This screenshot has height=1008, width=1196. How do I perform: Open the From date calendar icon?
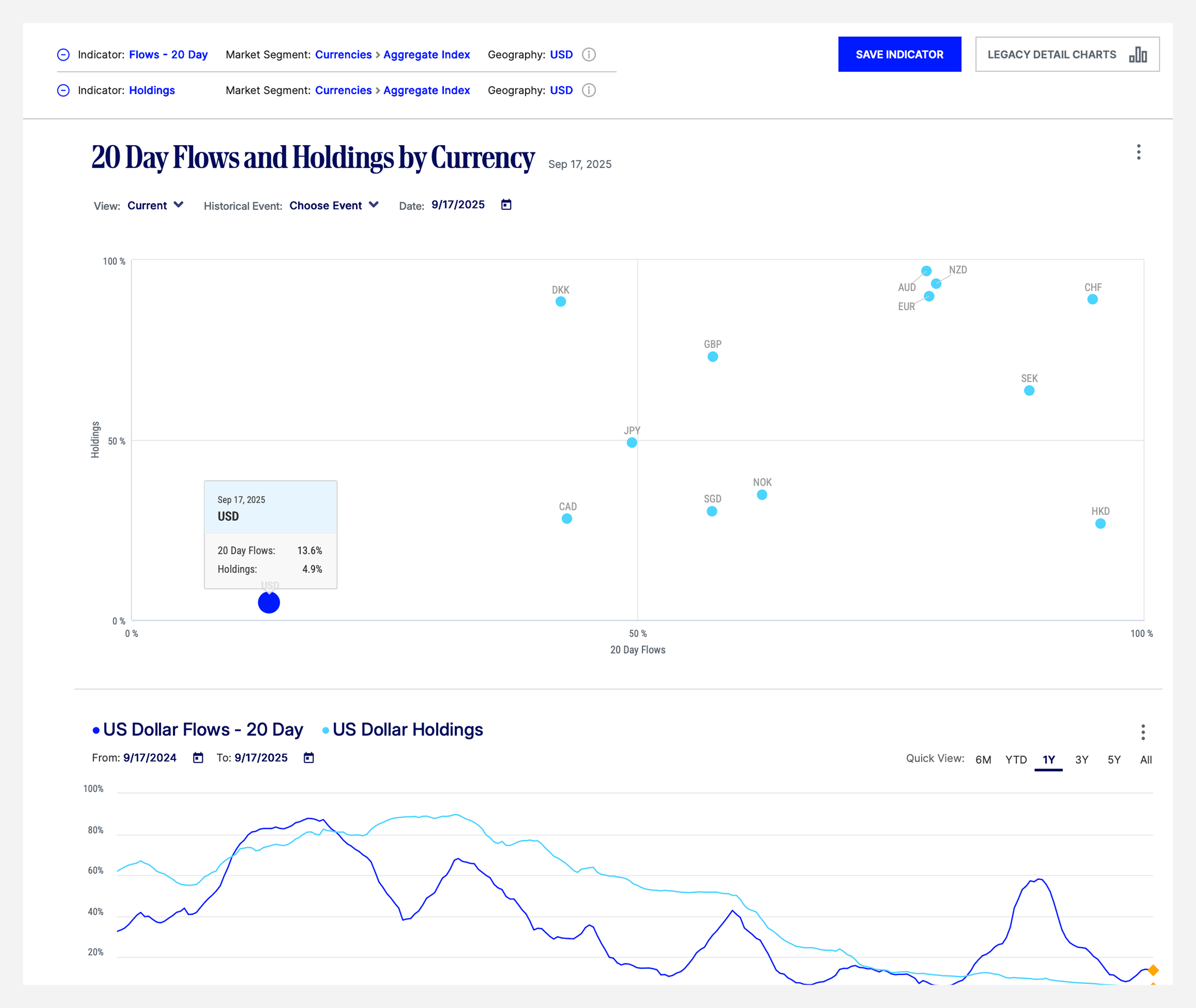click(198, 758)
